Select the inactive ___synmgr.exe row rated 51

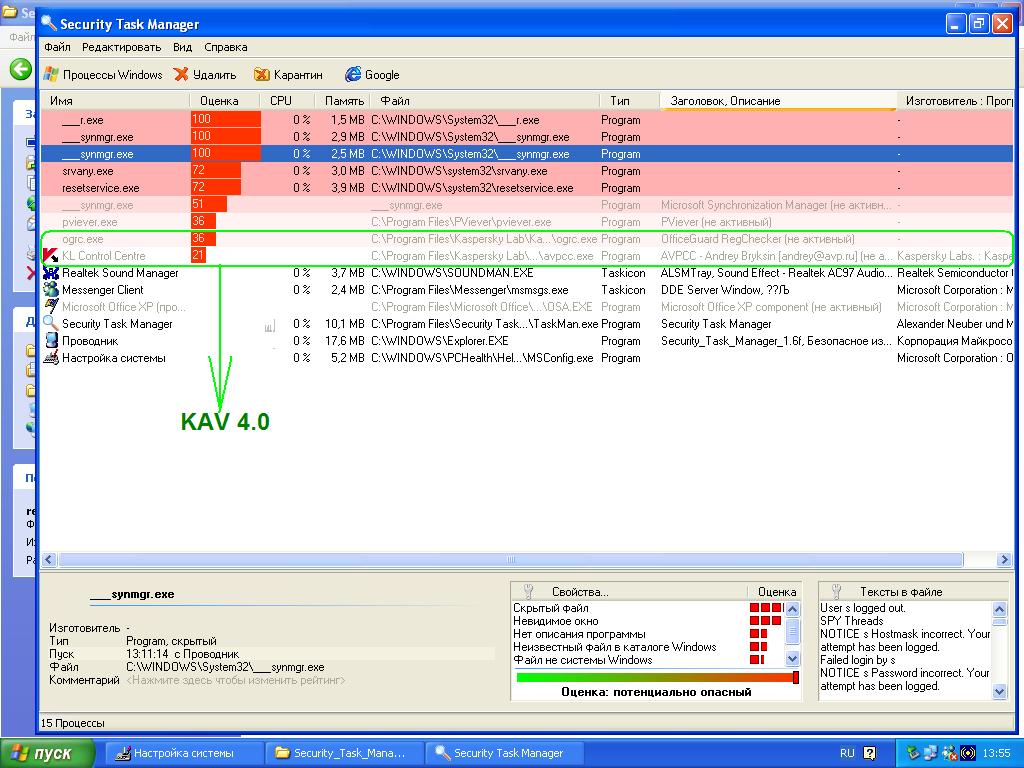[x=527, y=205]
